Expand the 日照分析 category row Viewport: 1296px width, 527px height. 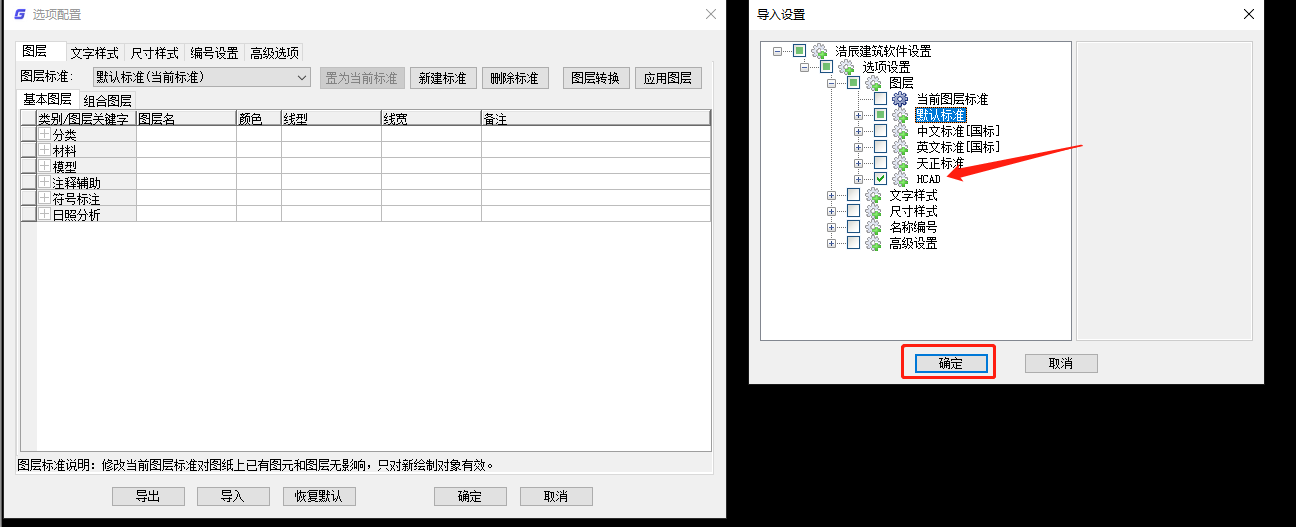click(x=44, y=214)
